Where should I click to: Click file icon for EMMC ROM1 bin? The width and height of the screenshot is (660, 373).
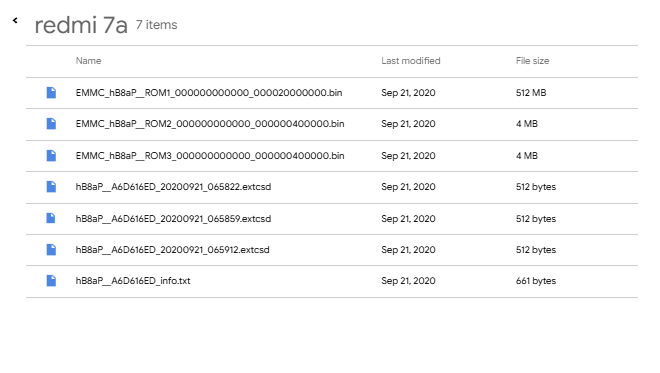51,93
